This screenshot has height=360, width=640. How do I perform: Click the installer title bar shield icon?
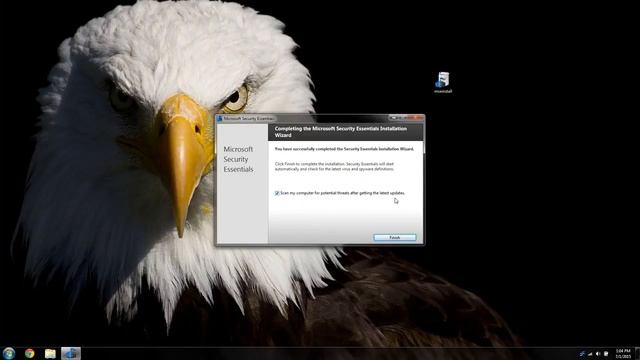tap(220, 118)
